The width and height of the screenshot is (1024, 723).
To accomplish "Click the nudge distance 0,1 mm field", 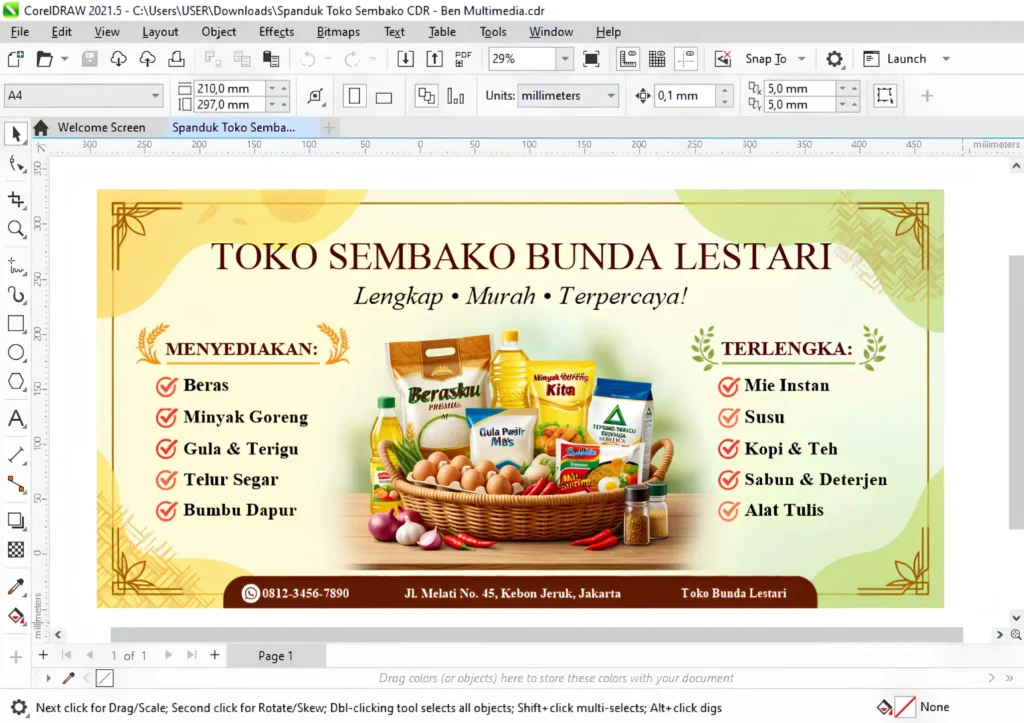I will [x=686, y=95].
